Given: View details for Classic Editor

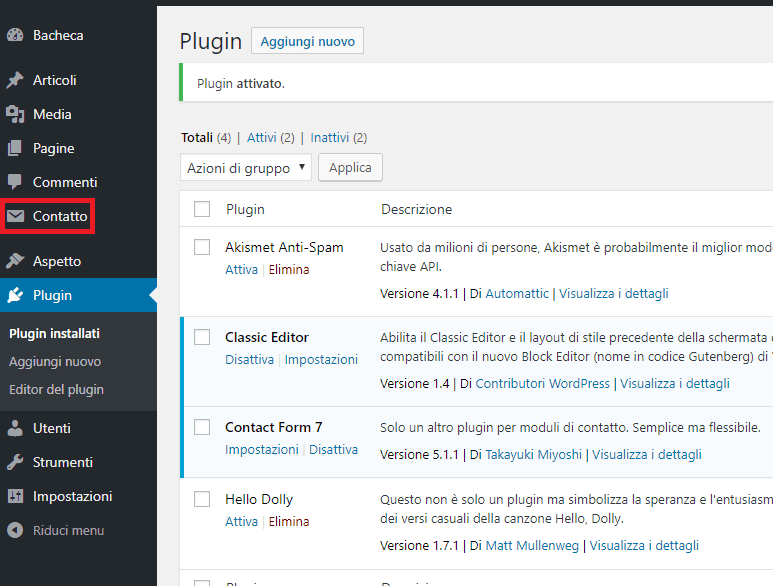Looking at the screenshot, I should point(674,383).
